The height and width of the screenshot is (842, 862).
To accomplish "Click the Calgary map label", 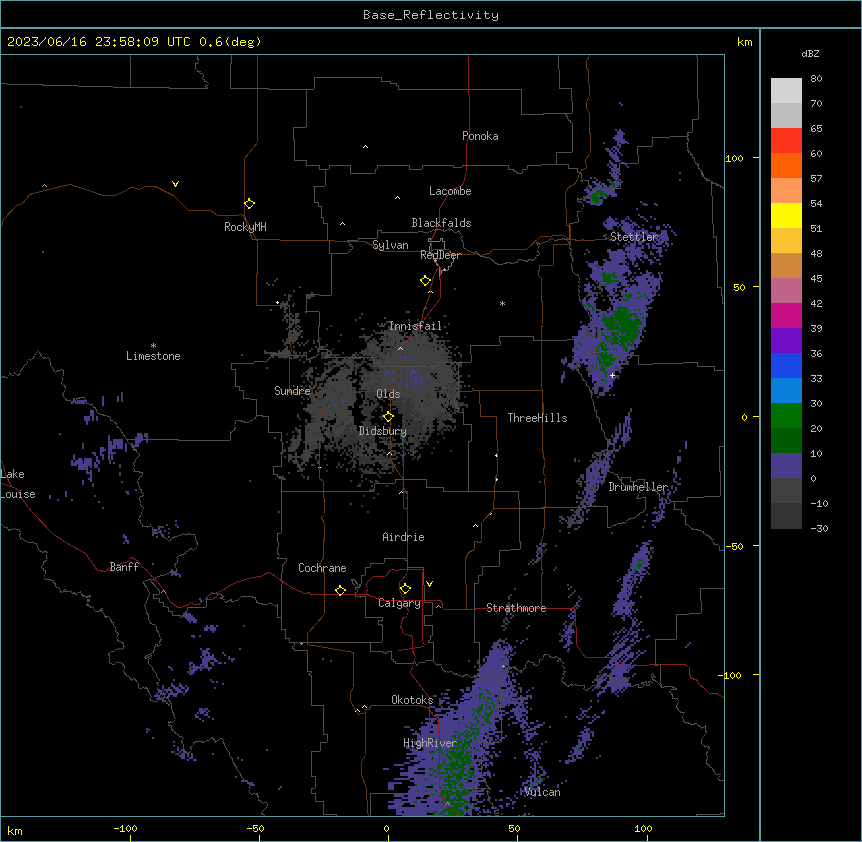I will (399, 603).
